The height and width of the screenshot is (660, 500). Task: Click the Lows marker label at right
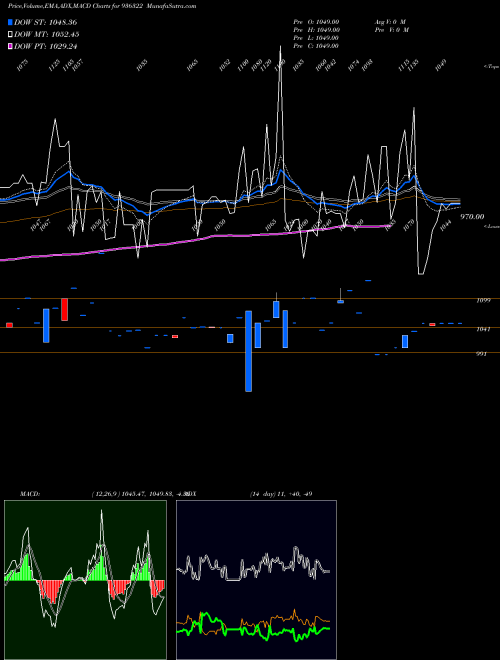click(491, 226)
